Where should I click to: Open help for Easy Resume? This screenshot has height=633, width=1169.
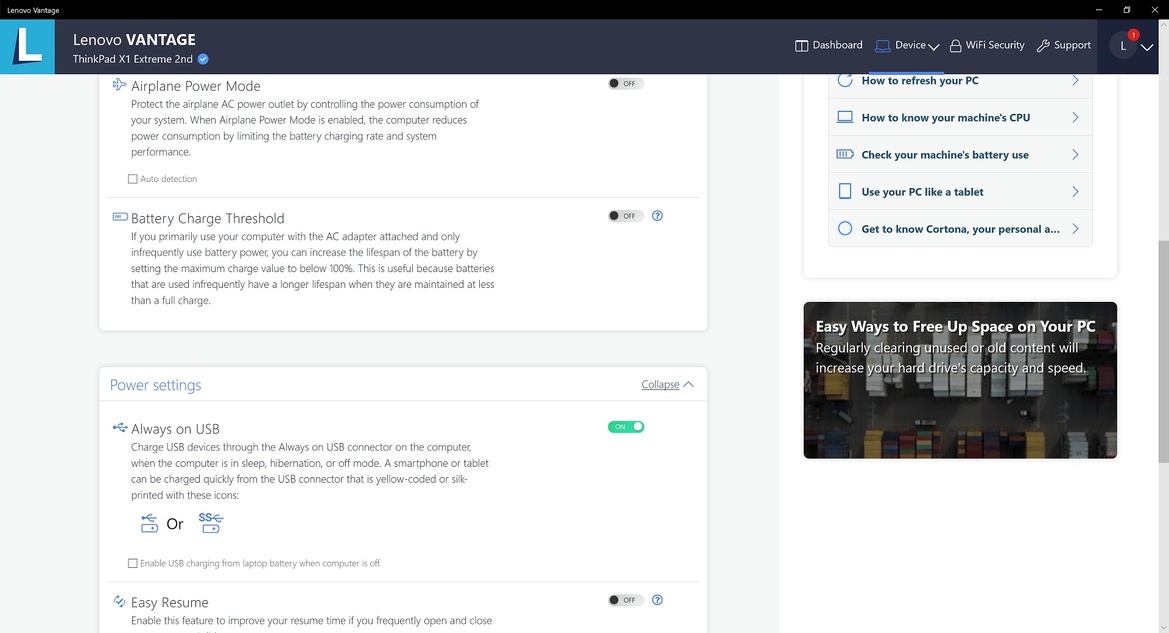[x=657, y=599]
